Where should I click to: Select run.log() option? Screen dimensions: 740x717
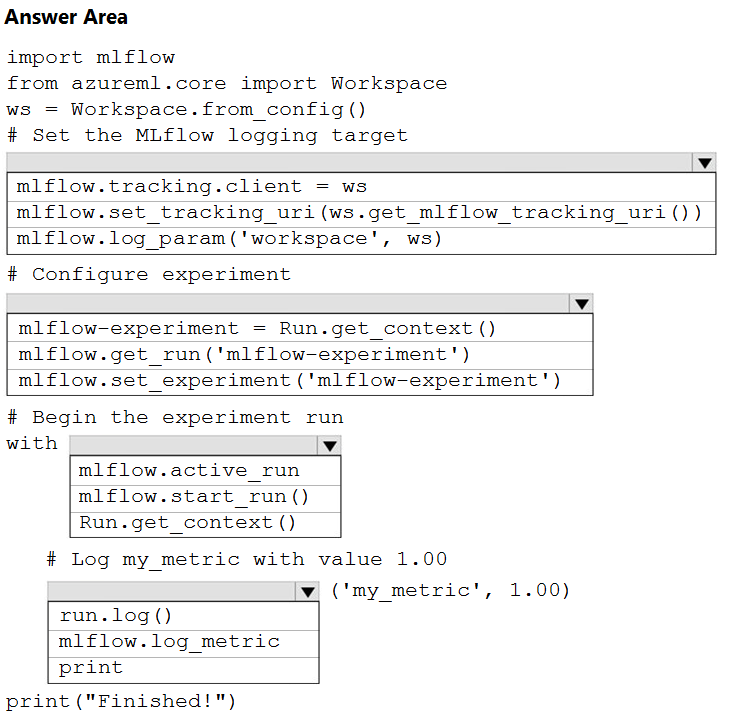(x=184, y=616)
